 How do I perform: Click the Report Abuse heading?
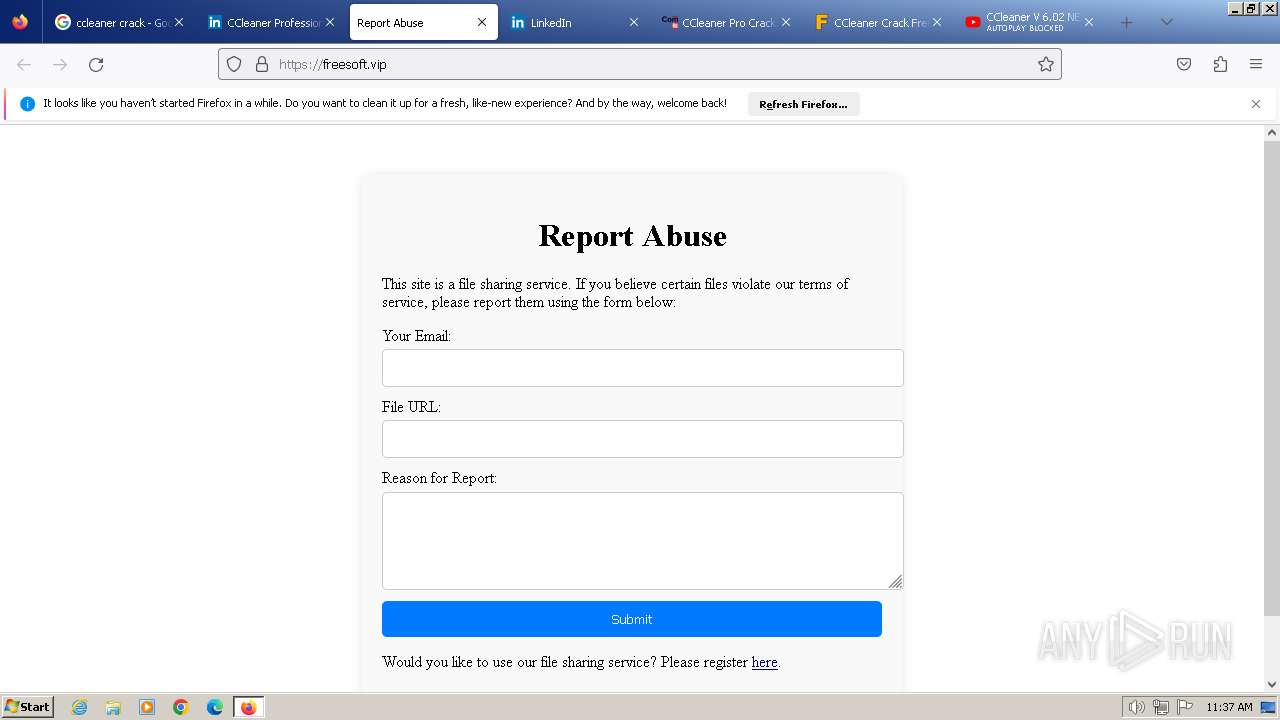(632, 236)
